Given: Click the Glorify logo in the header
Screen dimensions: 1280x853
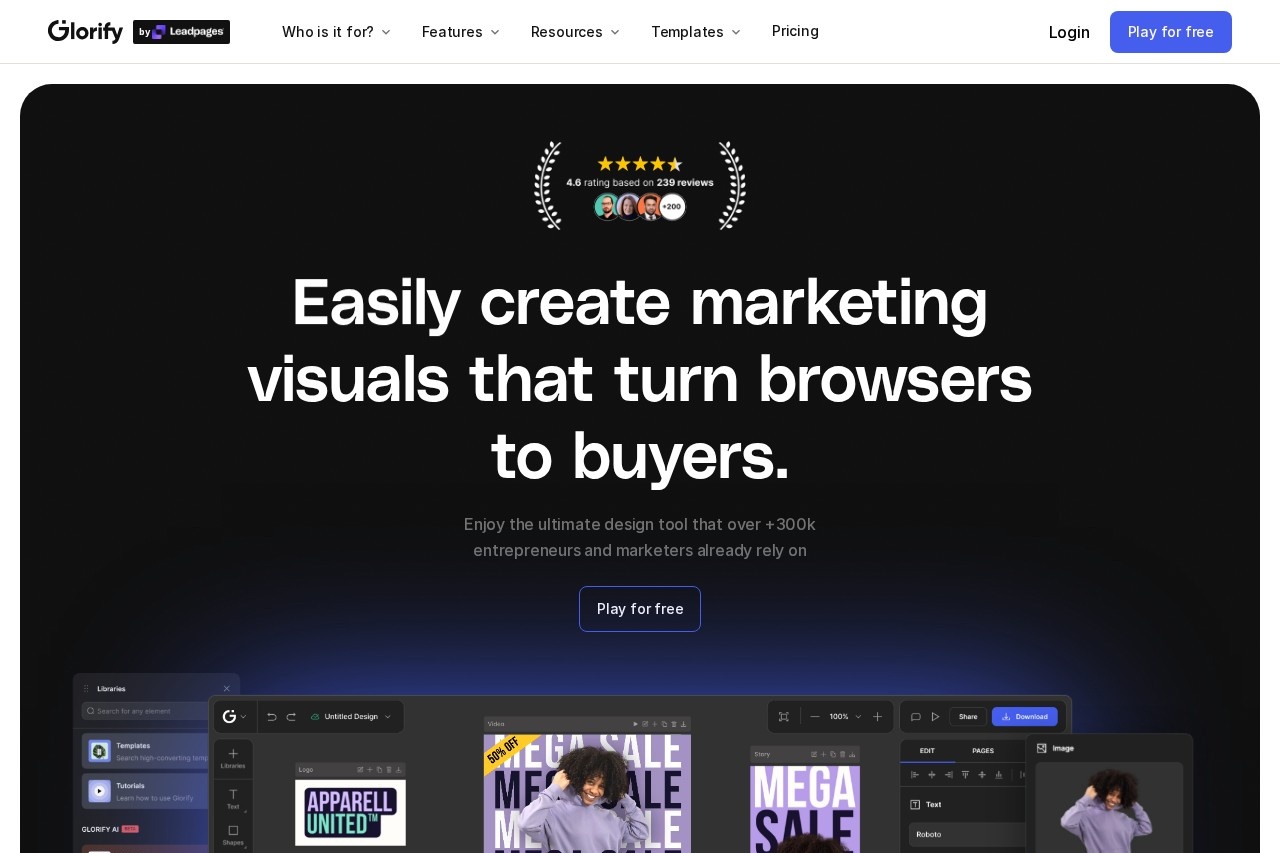Looking at the screenshot, I should click(86, 32).
